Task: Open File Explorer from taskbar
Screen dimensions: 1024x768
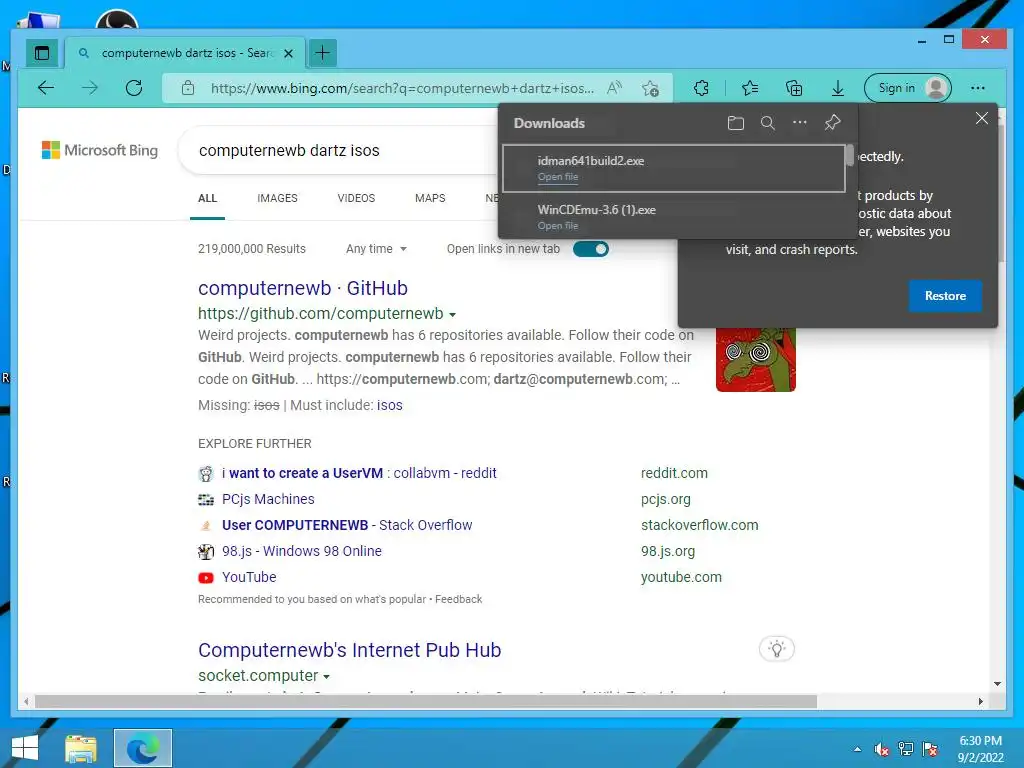Action: 81,748
